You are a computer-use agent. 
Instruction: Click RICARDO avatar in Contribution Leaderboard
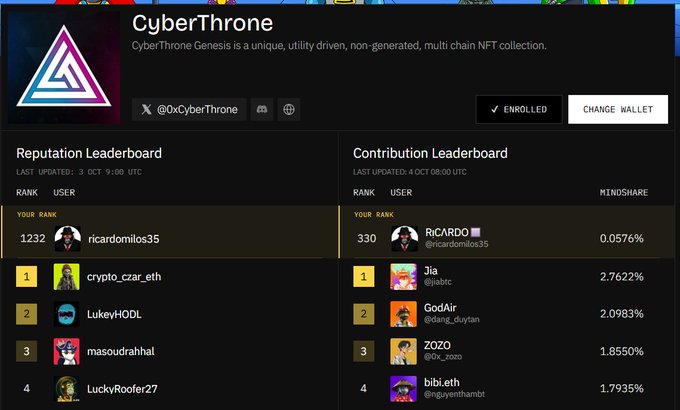(x=405, y=239)
